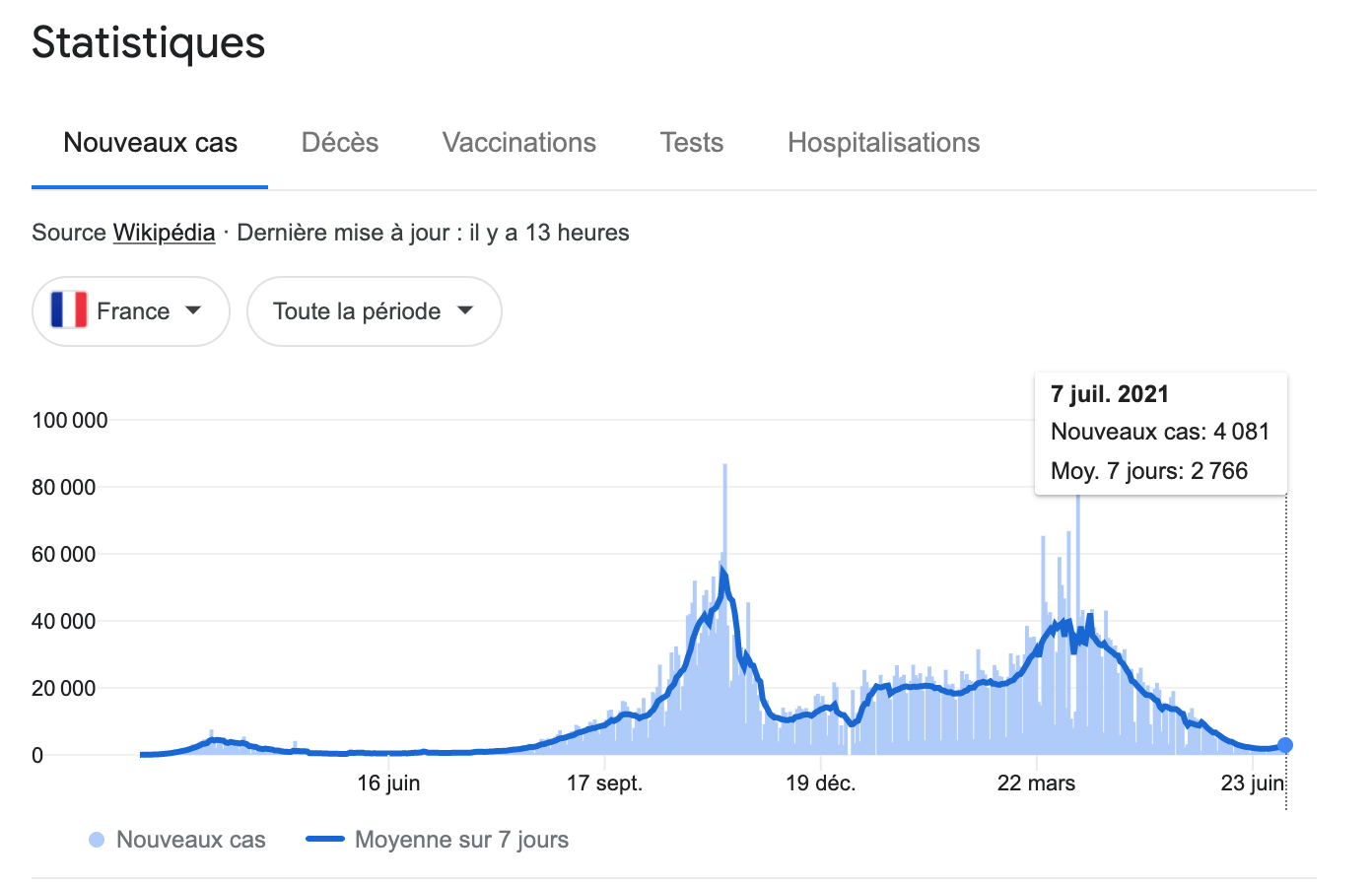1372x885 pixels.
Task: Select the Tests tab
Action: tap(692, 143)
